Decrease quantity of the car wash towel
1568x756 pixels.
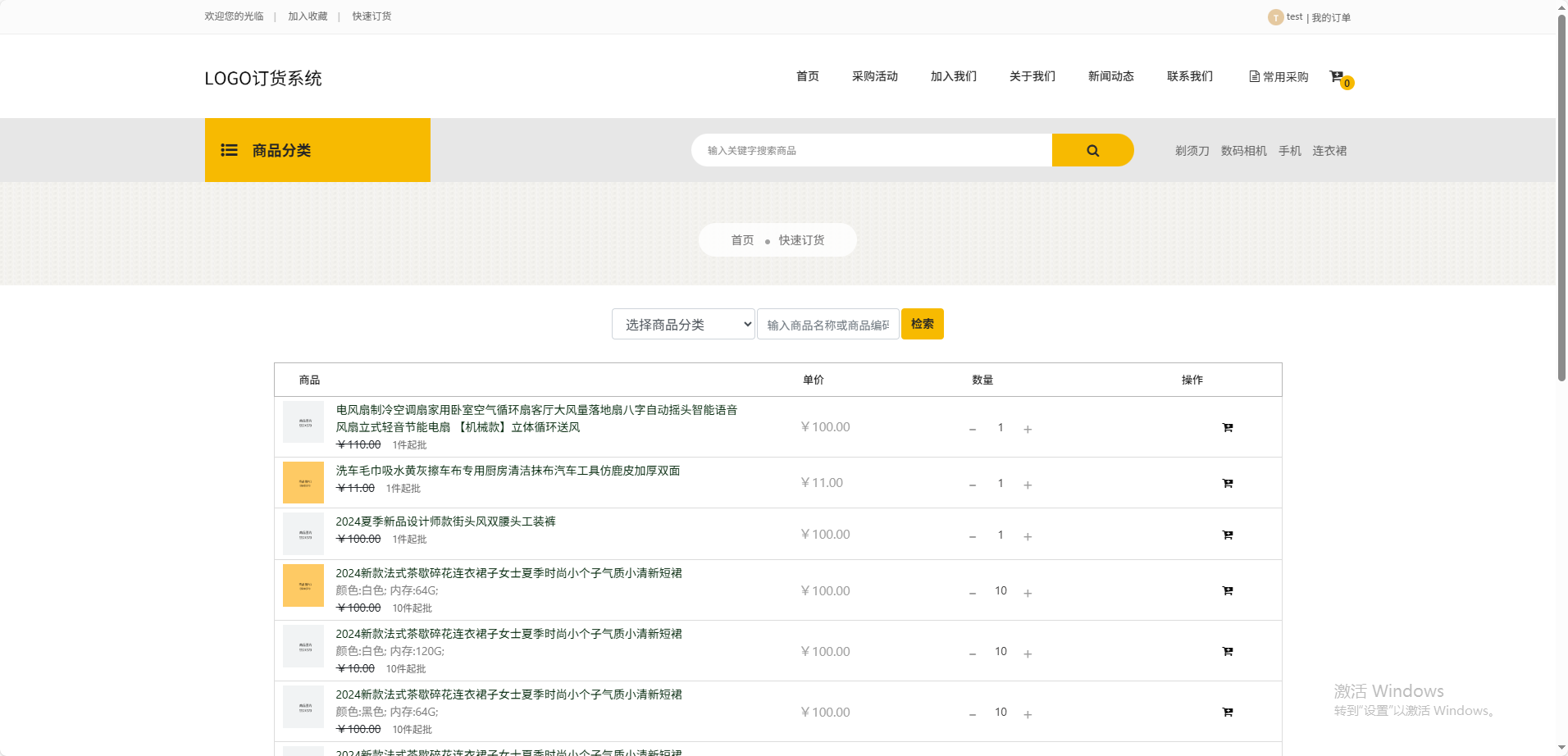973,485
